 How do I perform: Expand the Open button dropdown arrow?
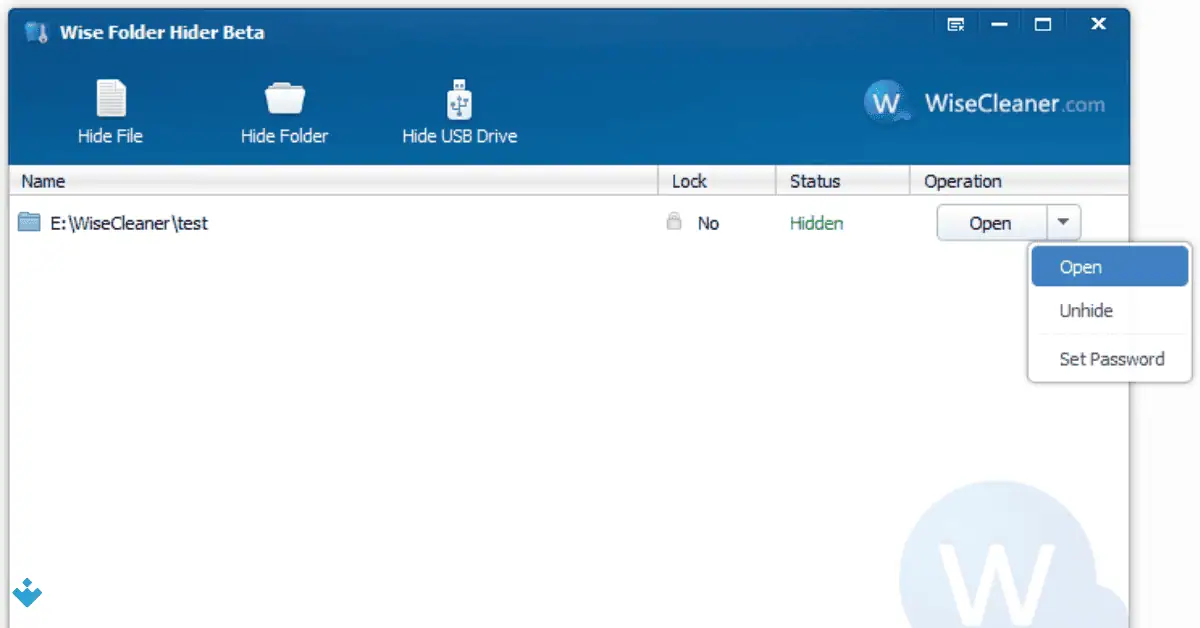pos(1063,222)
